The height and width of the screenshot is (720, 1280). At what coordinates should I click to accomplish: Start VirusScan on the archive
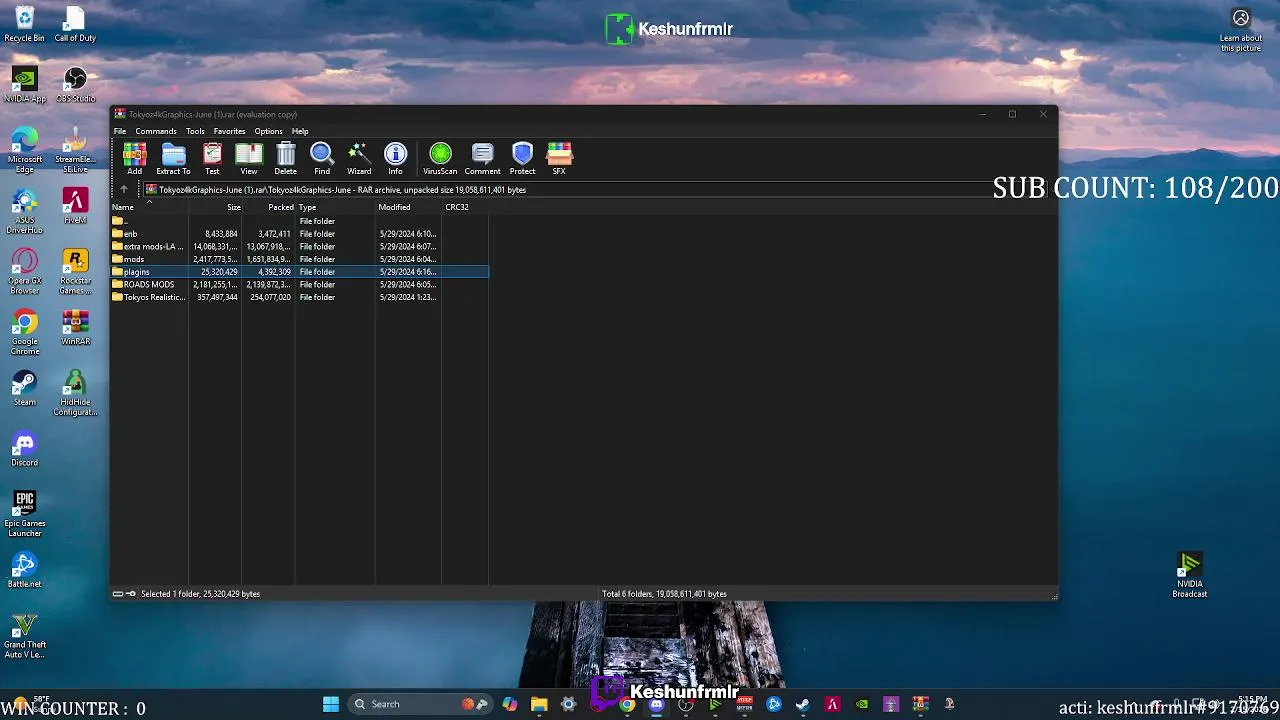440,158
